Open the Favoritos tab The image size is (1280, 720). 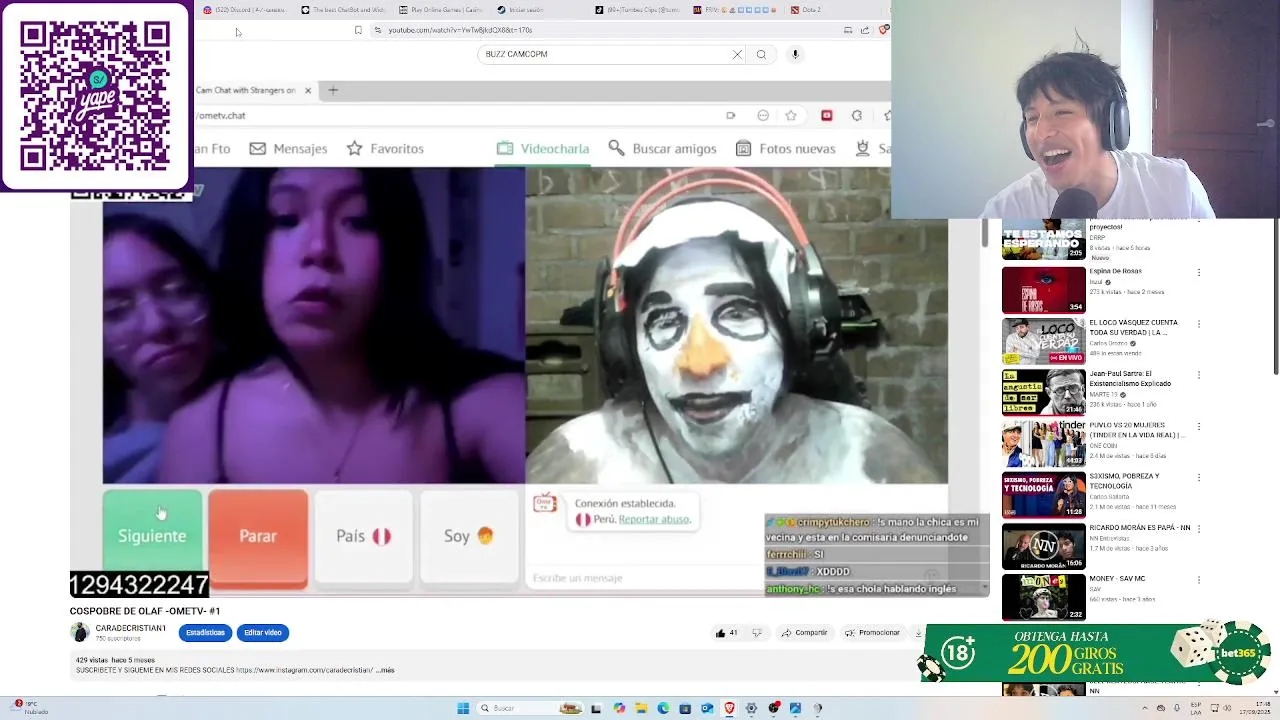coord(385,148)
